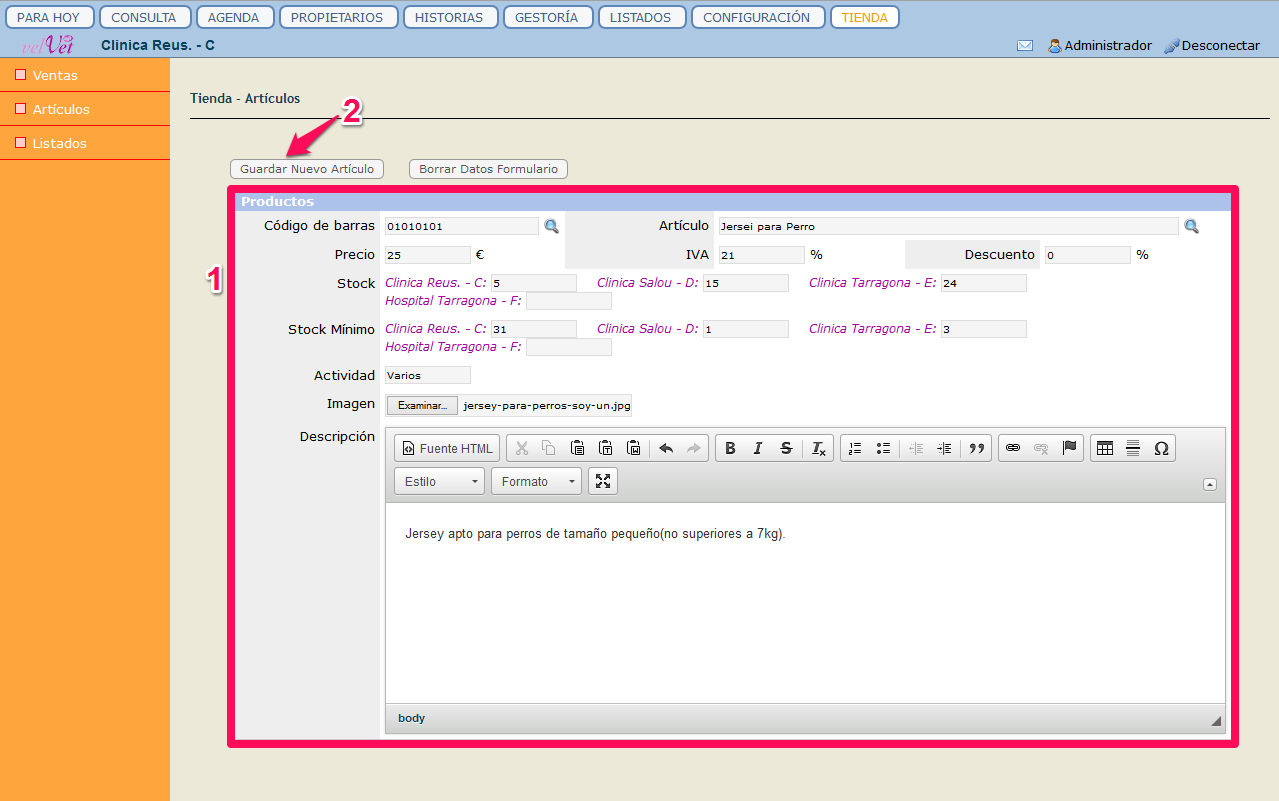Viewport: 1279px width, 801px height.
Task: Click Borrar Datos Formulario button
Action: (488, 169)
